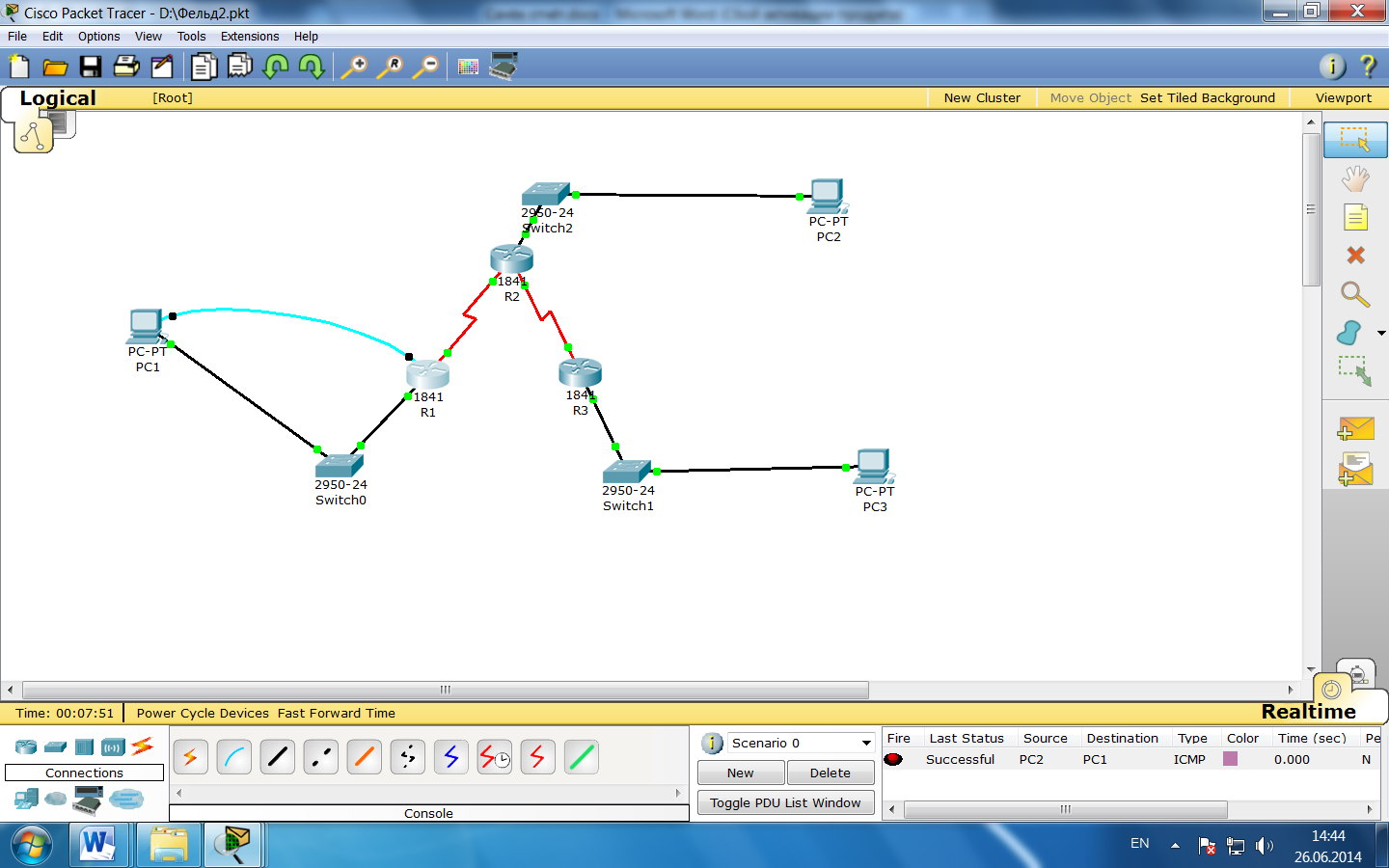Click the PC1 device in the topology

click(x=146, y=327)
